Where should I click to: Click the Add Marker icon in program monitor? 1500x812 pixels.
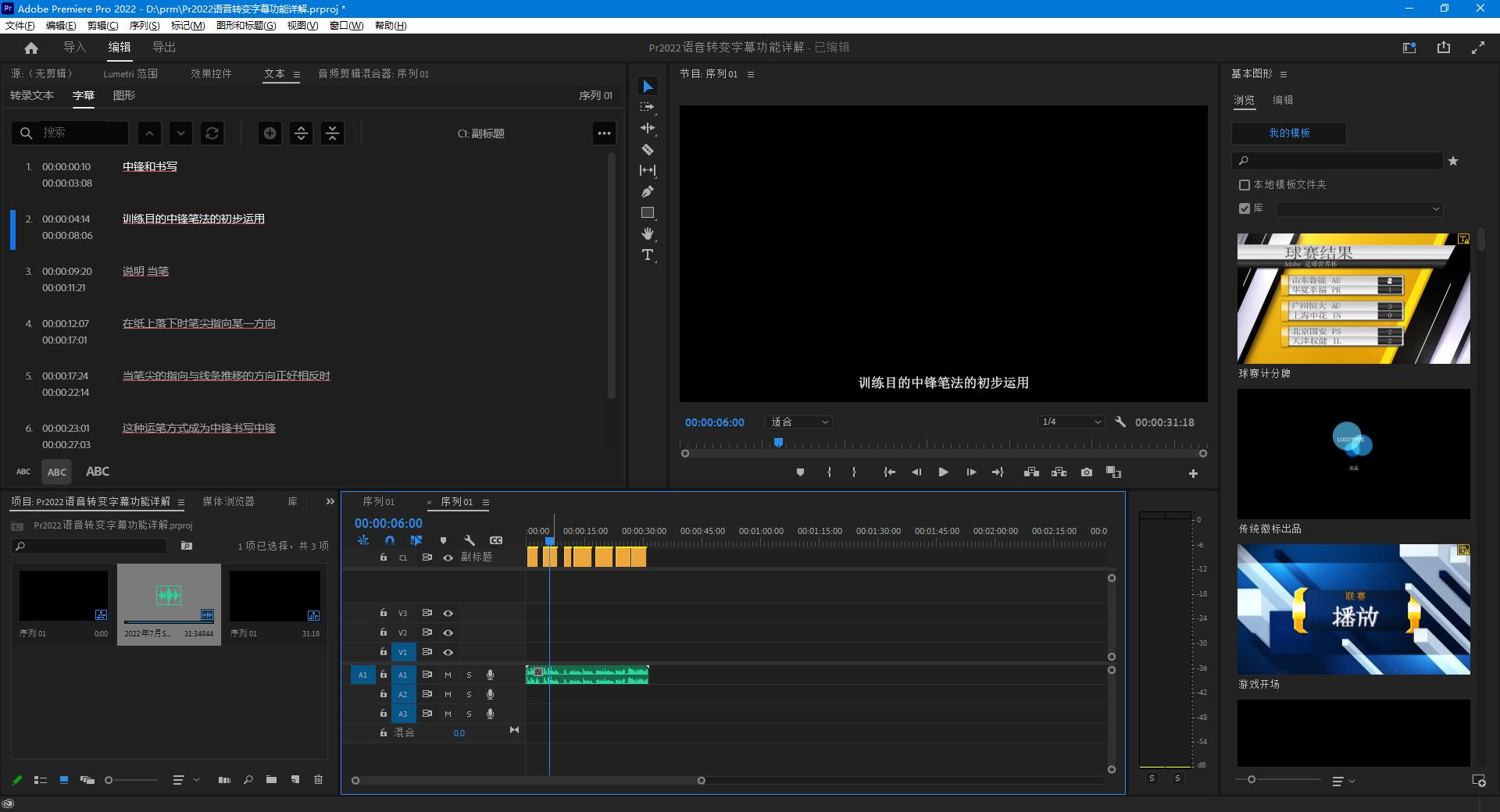[800, 472]
